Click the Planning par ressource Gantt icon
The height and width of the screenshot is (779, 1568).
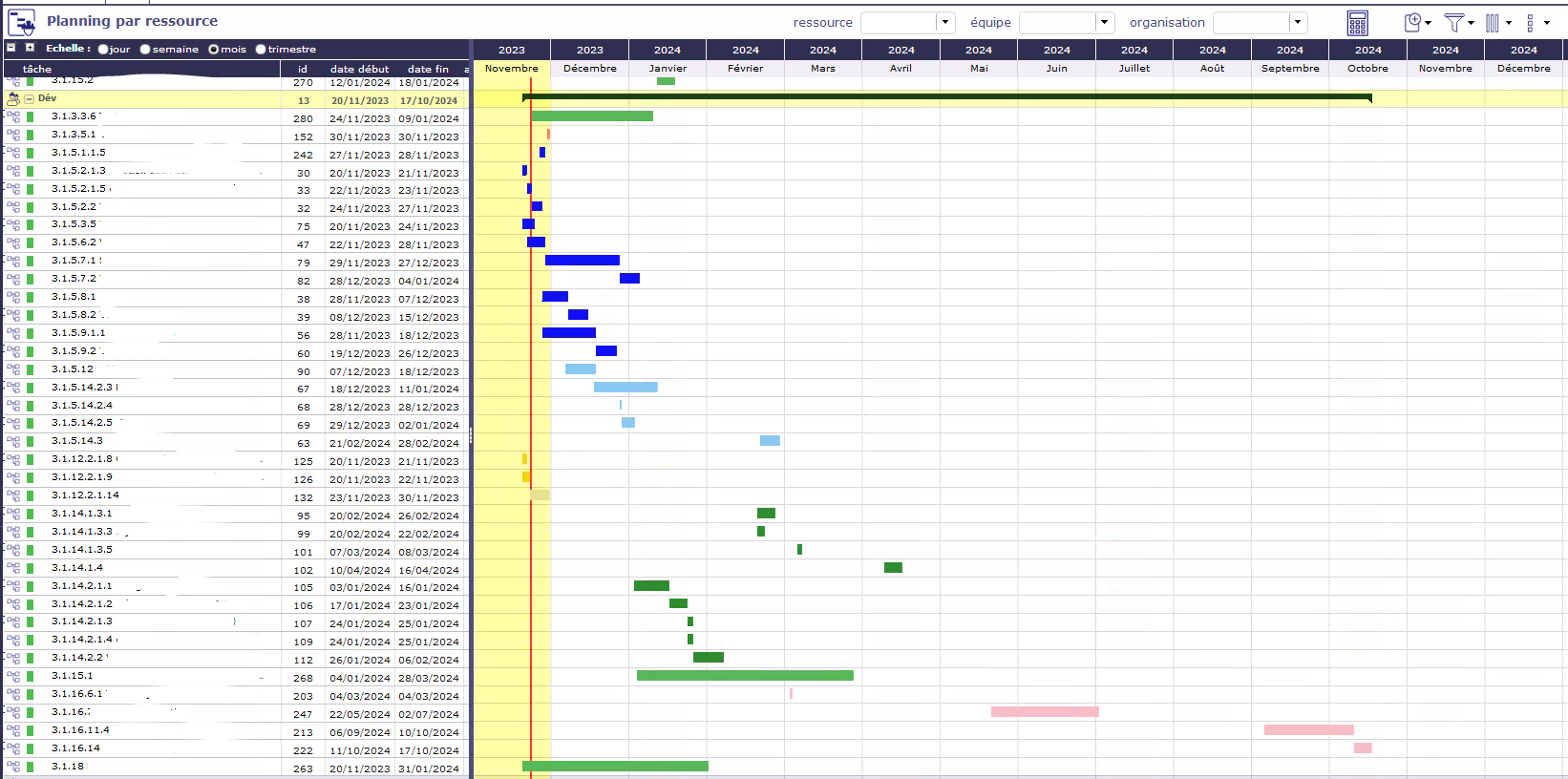(x=21, y=22)
